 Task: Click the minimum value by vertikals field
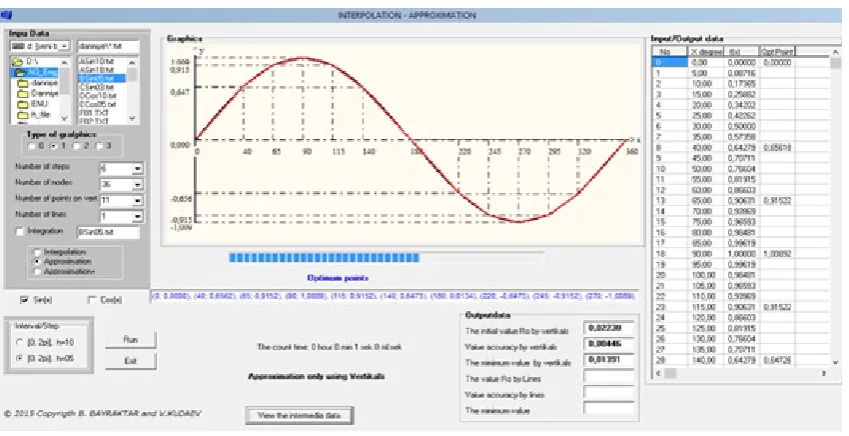click(x=609, y=360)
